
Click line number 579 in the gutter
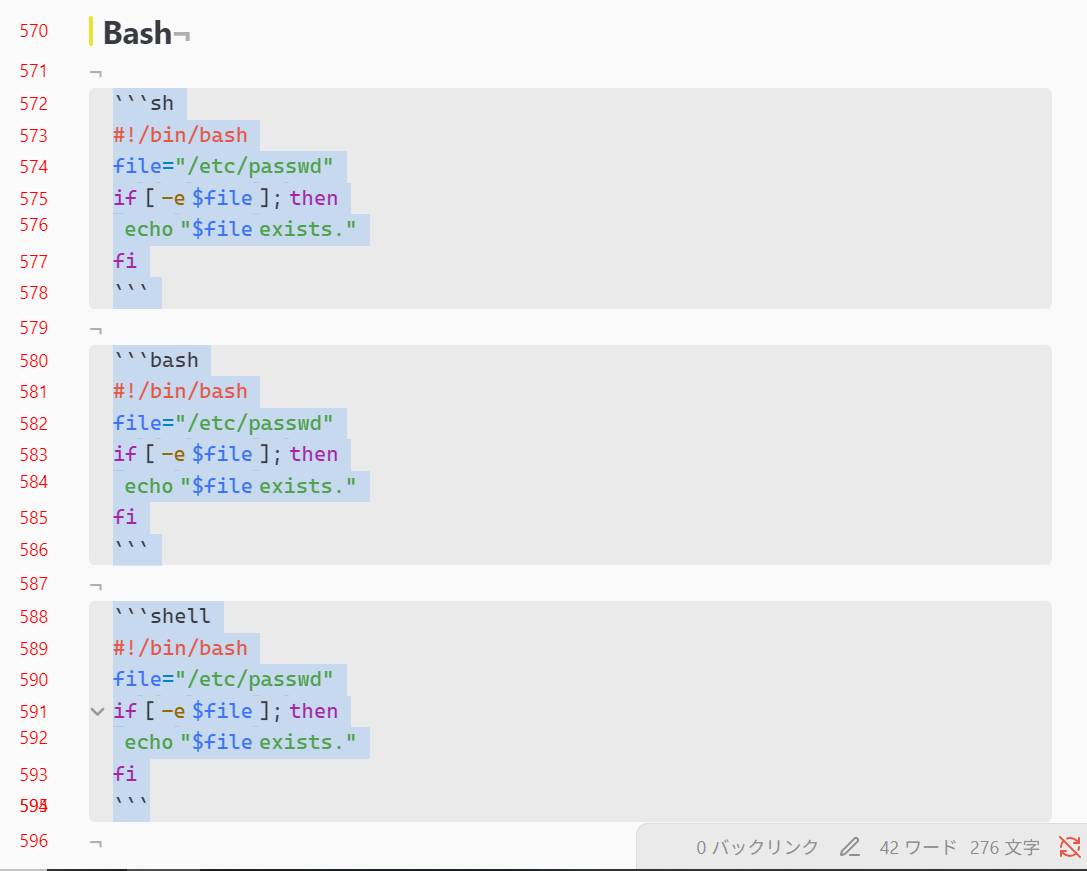pos(34,327)
